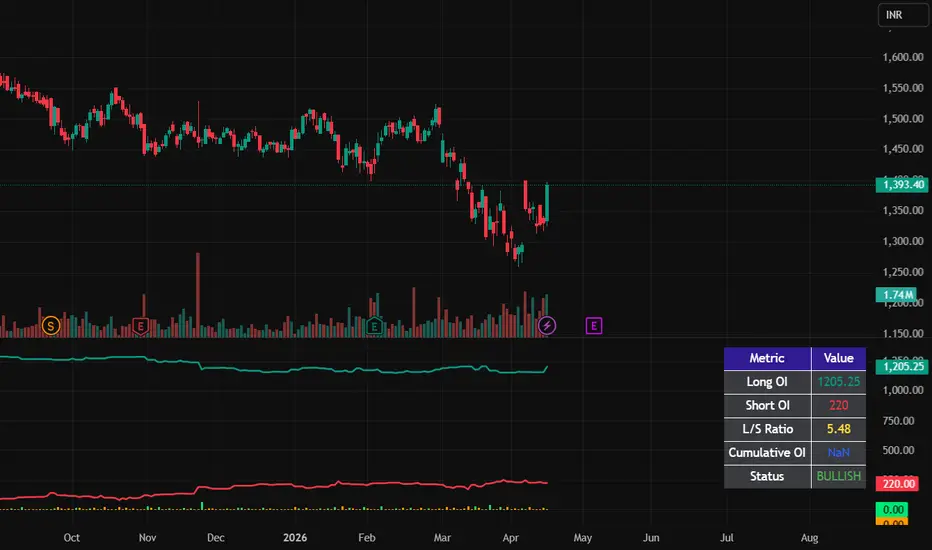
Task: Click the Jun label on time axis
Action: (x=651, y=538)
